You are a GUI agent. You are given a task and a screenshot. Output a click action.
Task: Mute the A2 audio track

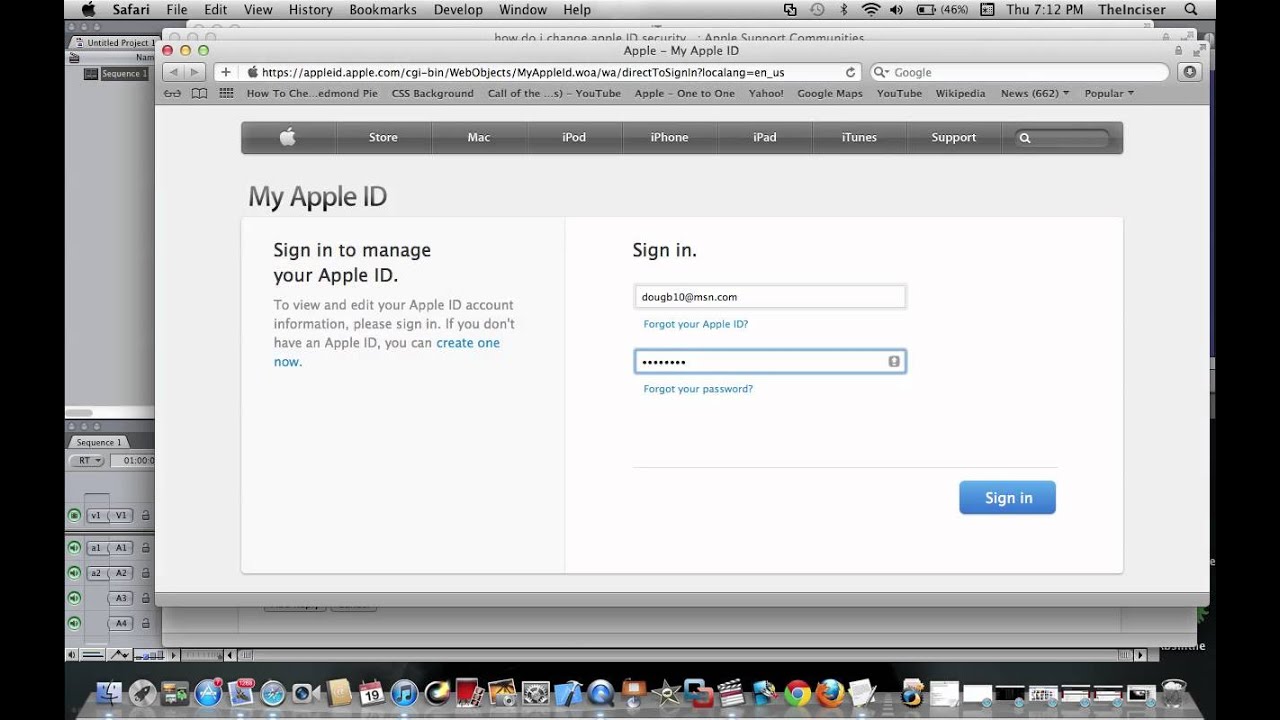click(74, 573)
